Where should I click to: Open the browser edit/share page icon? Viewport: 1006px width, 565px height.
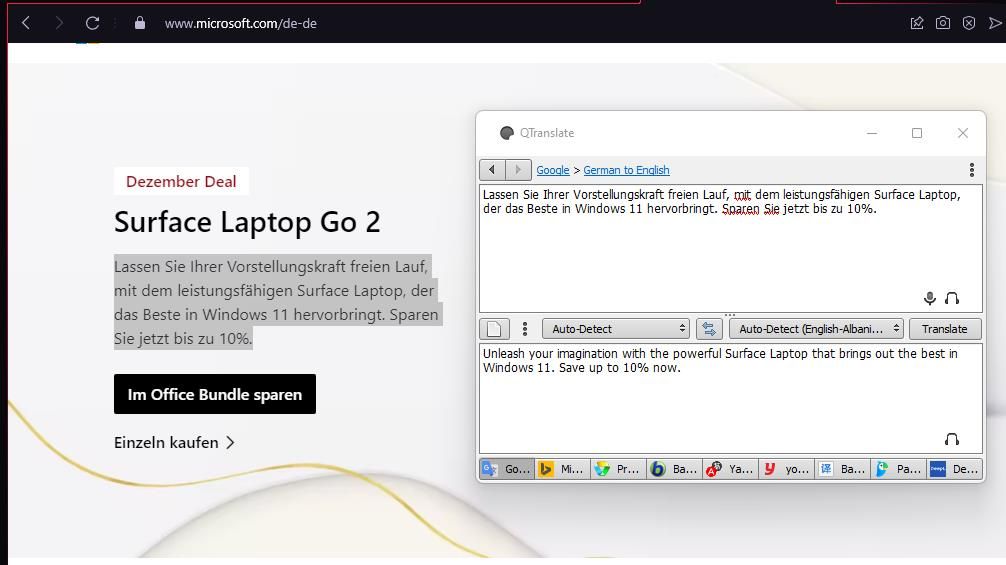pyautogui.click(x=917, y=23)
